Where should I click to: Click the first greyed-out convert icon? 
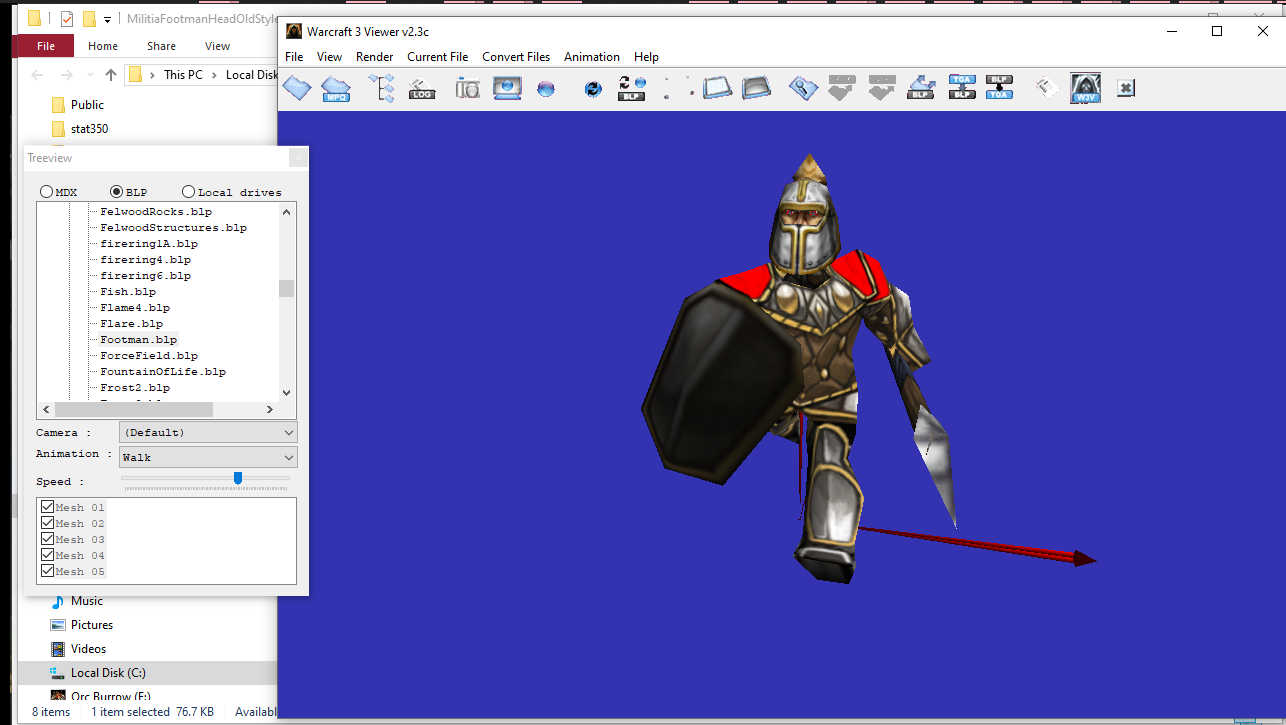click(x=841, y=88)
